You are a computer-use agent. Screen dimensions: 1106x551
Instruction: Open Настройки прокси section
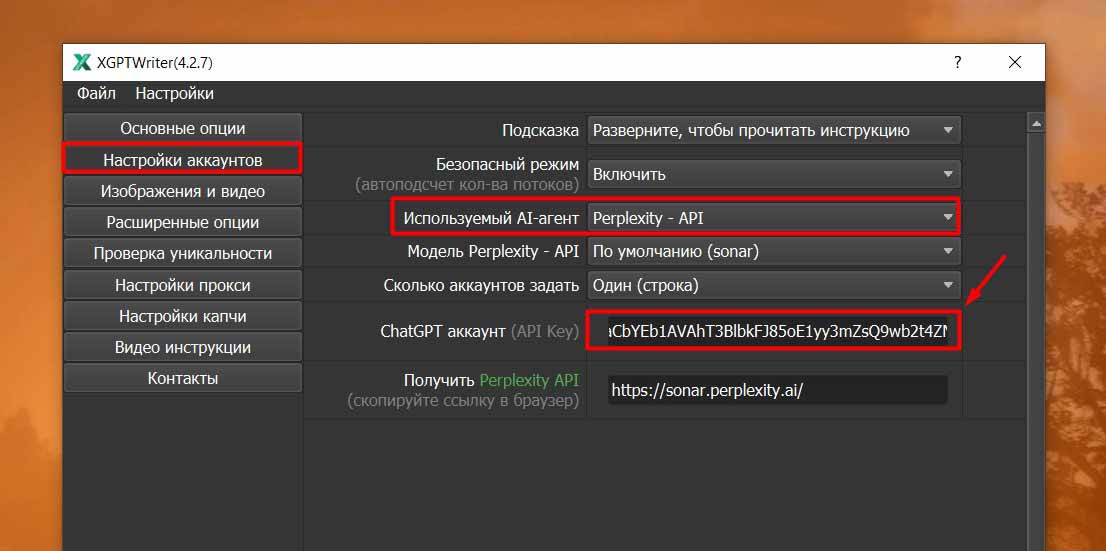pyautogui.click(x=182, y=285)
